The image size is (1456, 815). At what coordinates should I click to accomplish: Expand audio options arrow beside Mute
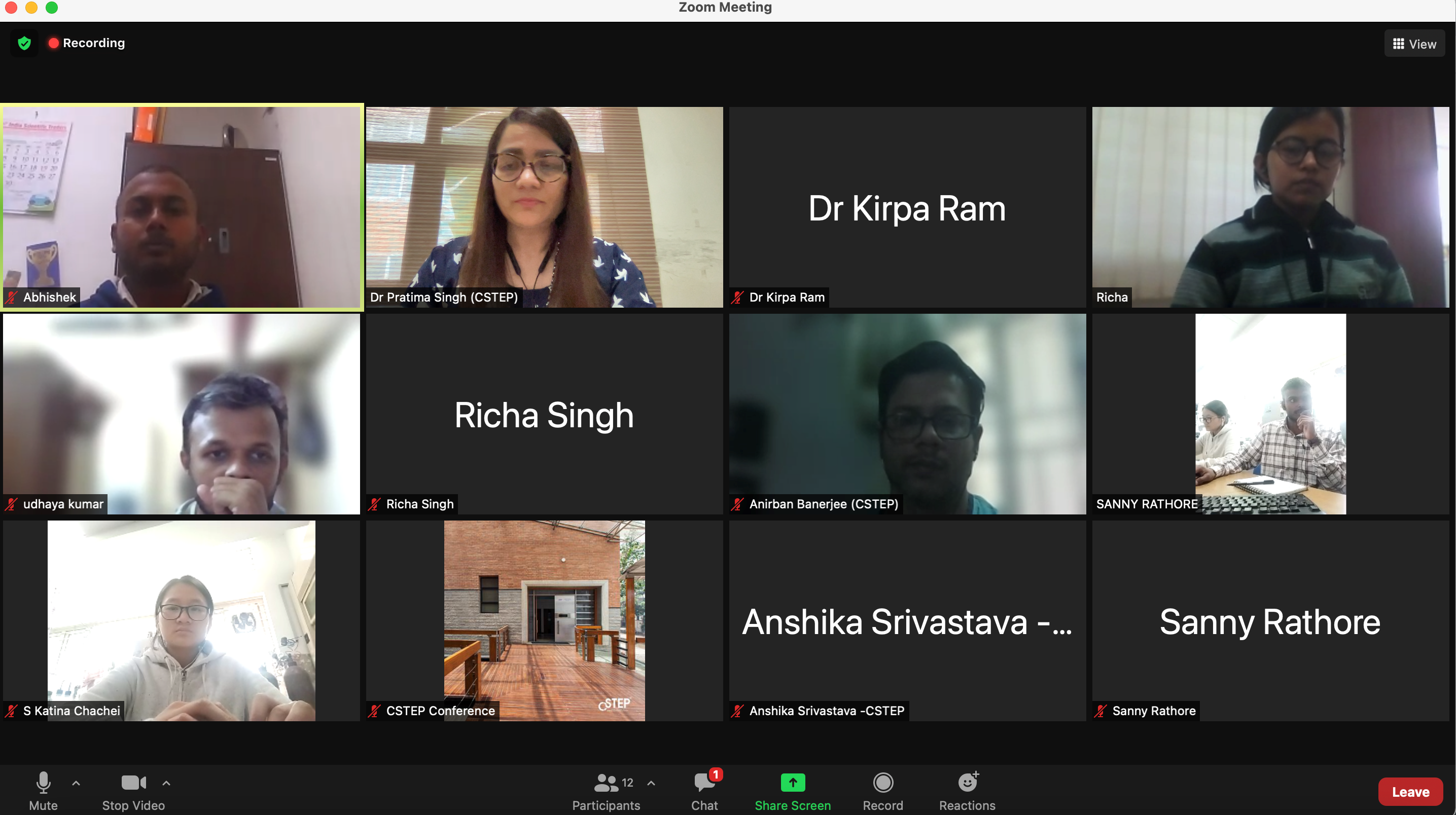76,783
